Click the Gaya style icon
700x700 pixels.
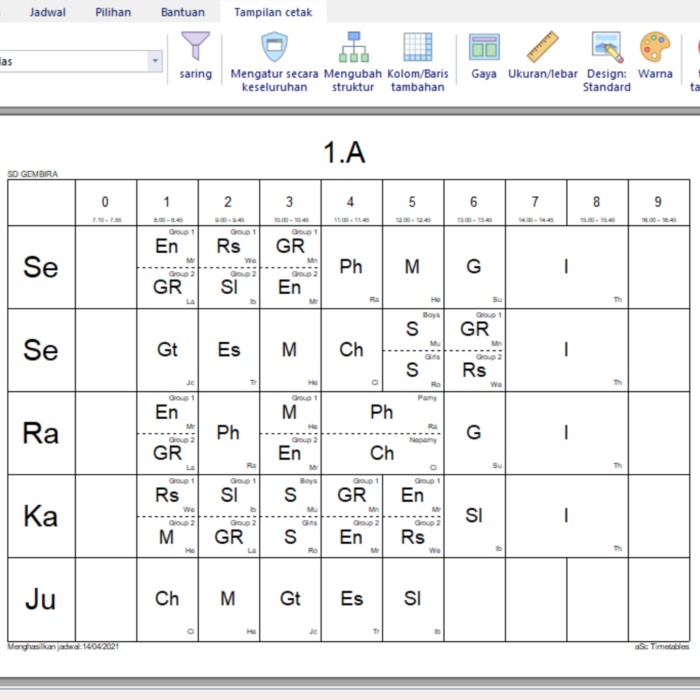point(484,47)
